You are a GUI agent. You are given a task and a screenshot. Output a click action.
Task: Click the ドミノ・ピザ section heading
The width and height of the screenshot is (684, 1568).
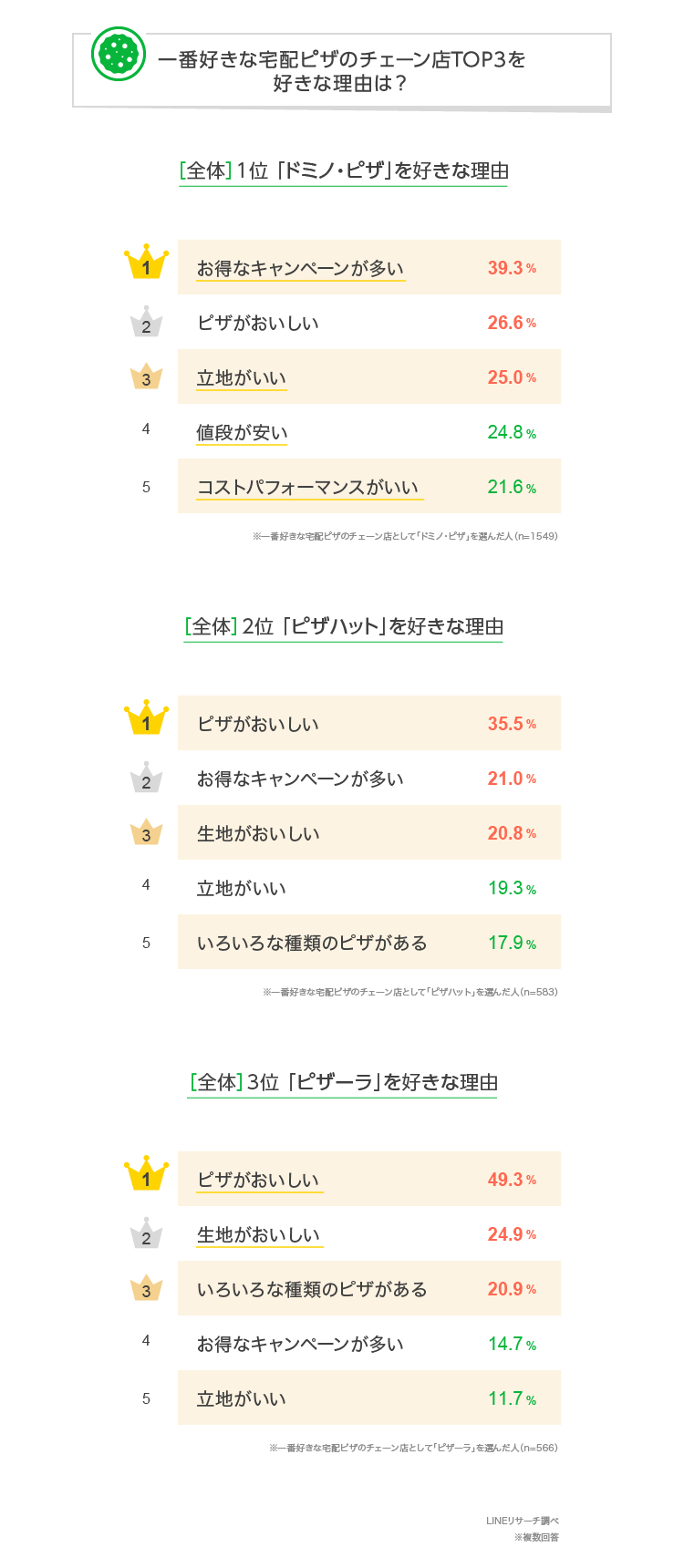pos(344,170)
